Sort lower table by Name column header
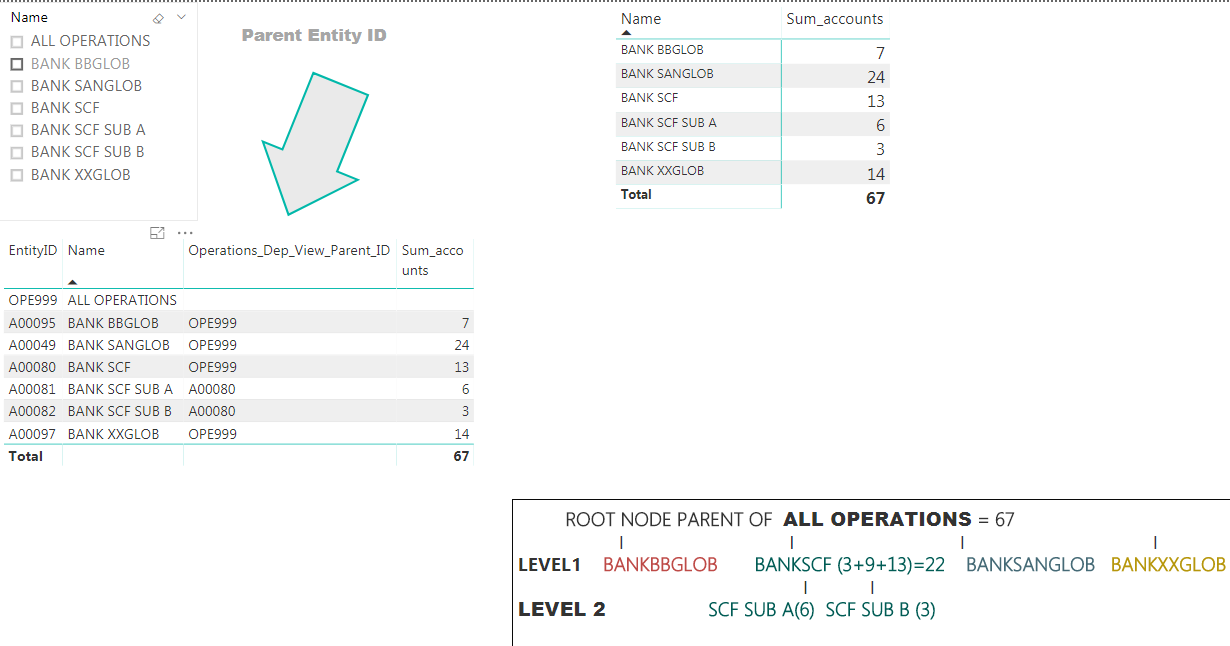1230x646 pixels. [x=86, y=251]
